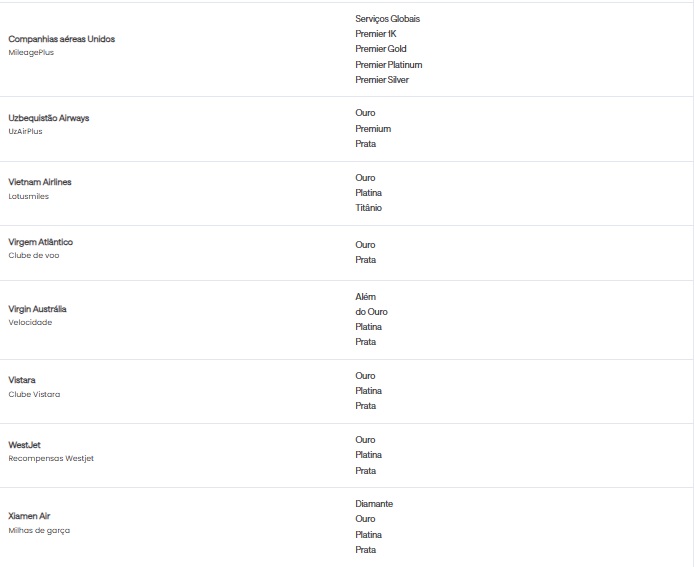This screenshot has height=567, width=694.
Task: Click the Virgem Atlântico airline name
Action: coord(40,242)
